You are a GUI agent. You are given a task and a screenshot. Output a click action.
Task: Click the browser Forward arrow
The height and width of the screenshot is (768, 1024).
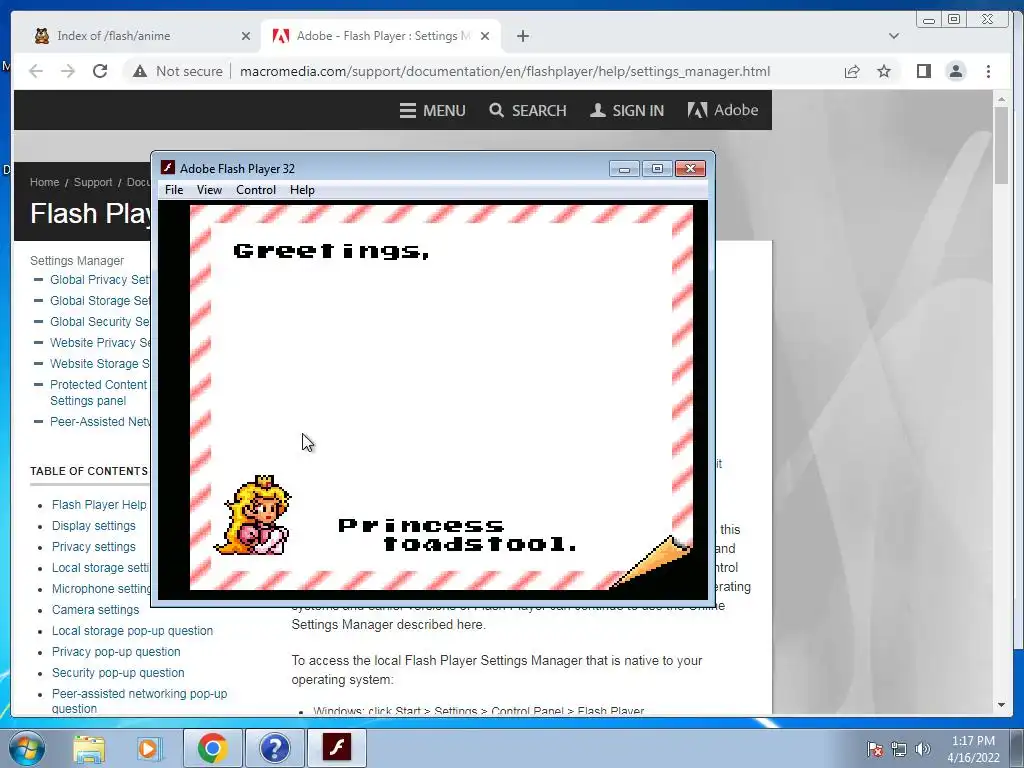tap(68, 71)
